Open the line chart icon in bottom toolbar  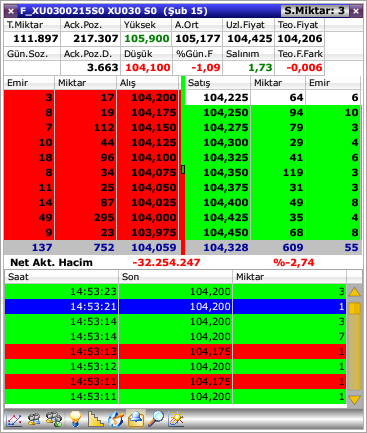[x=14, y=419]
